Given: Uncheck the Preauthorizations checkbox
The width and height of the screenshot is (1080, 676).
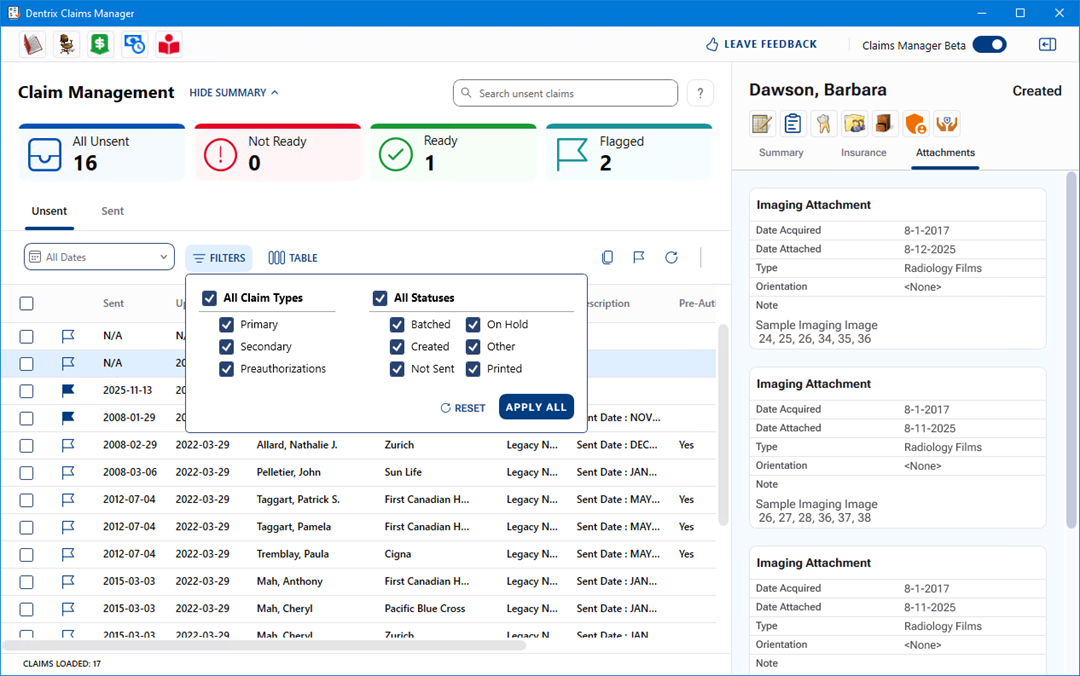Looking at the screenshot, I should point(227,369).
